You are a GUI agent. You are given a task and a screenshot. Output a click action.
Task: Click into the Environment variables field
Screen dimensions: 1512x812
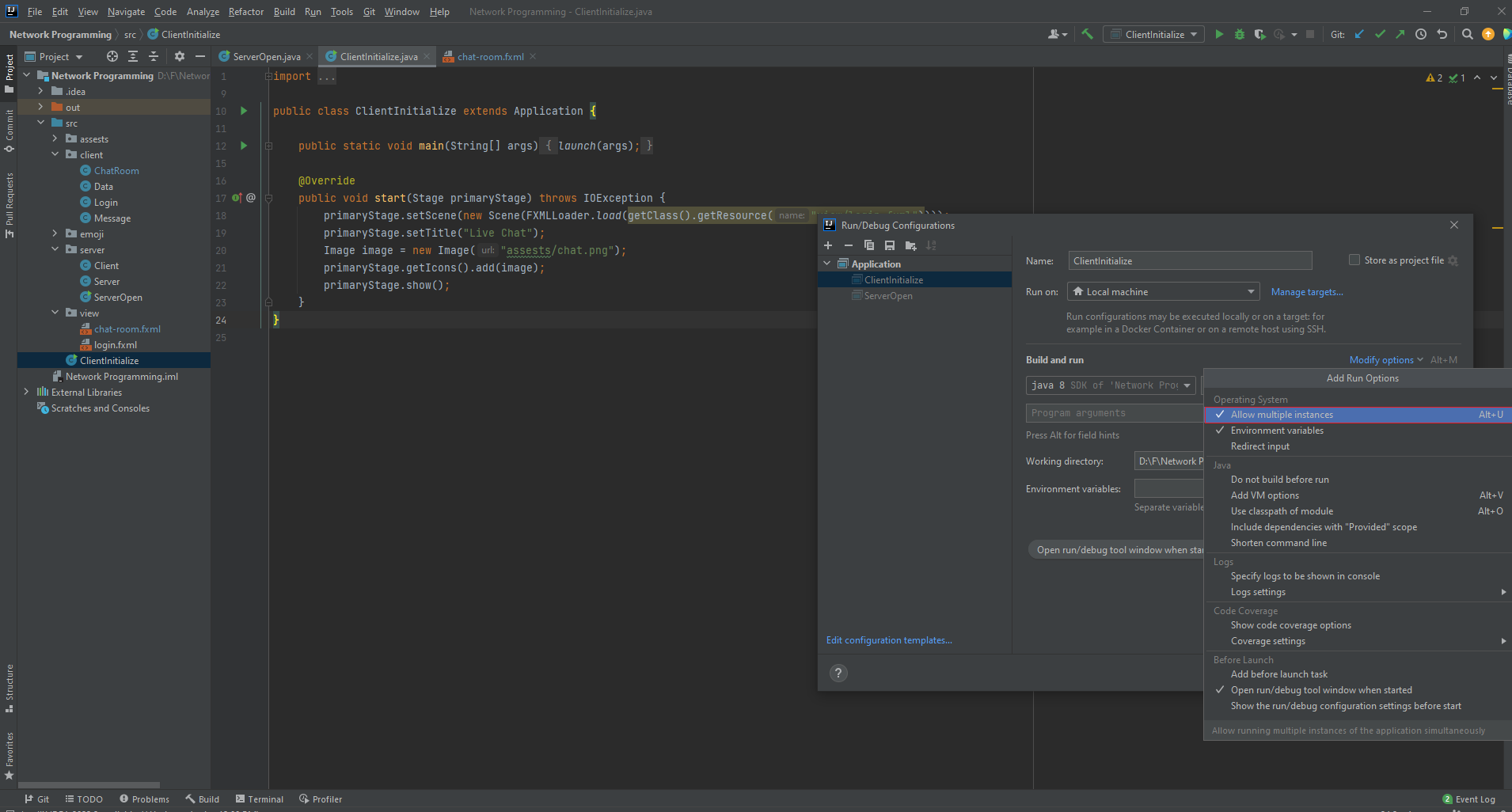(x=1169, y=488)
